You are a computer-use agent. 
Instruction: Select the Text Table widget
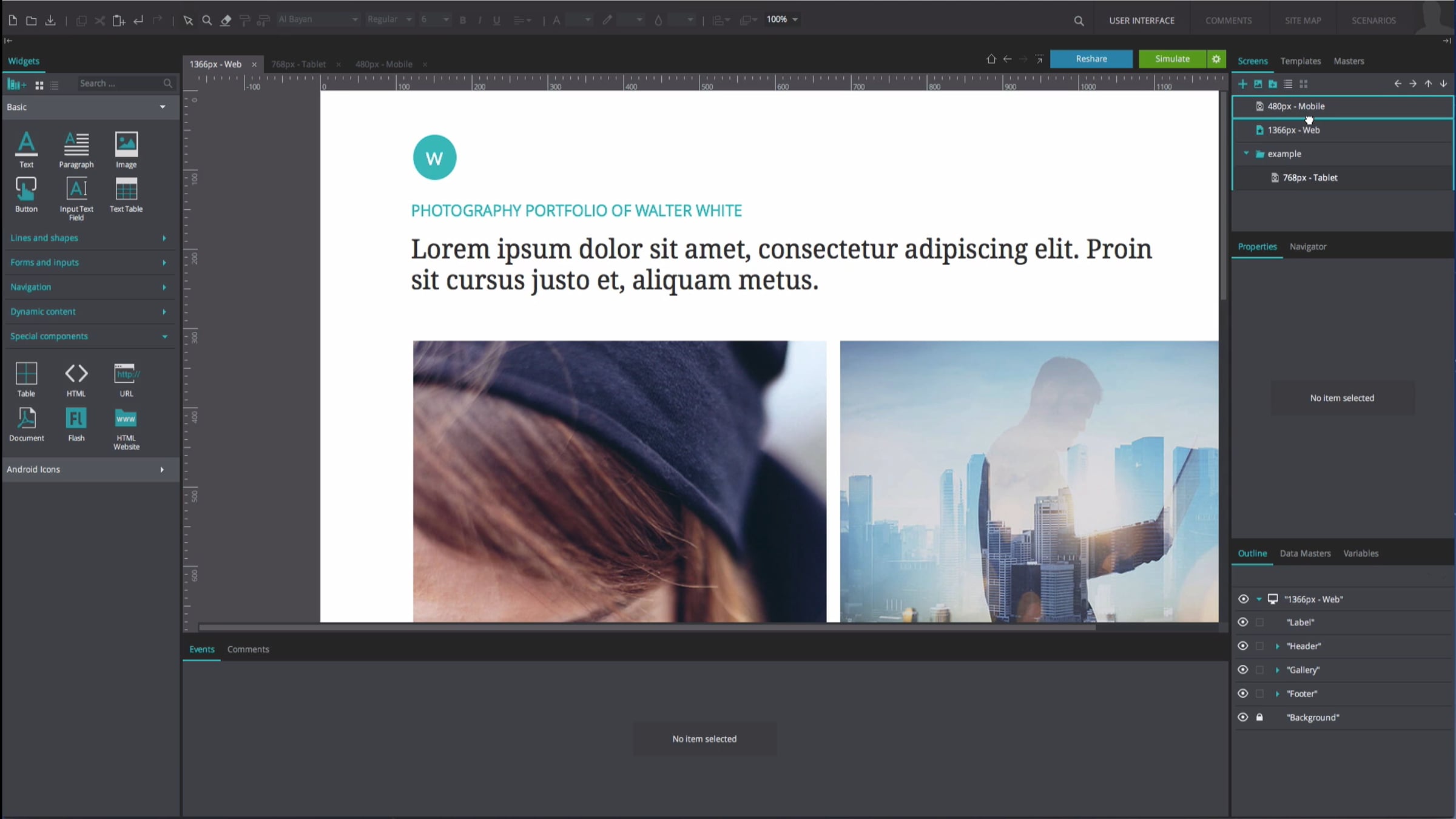pos(126,195)
